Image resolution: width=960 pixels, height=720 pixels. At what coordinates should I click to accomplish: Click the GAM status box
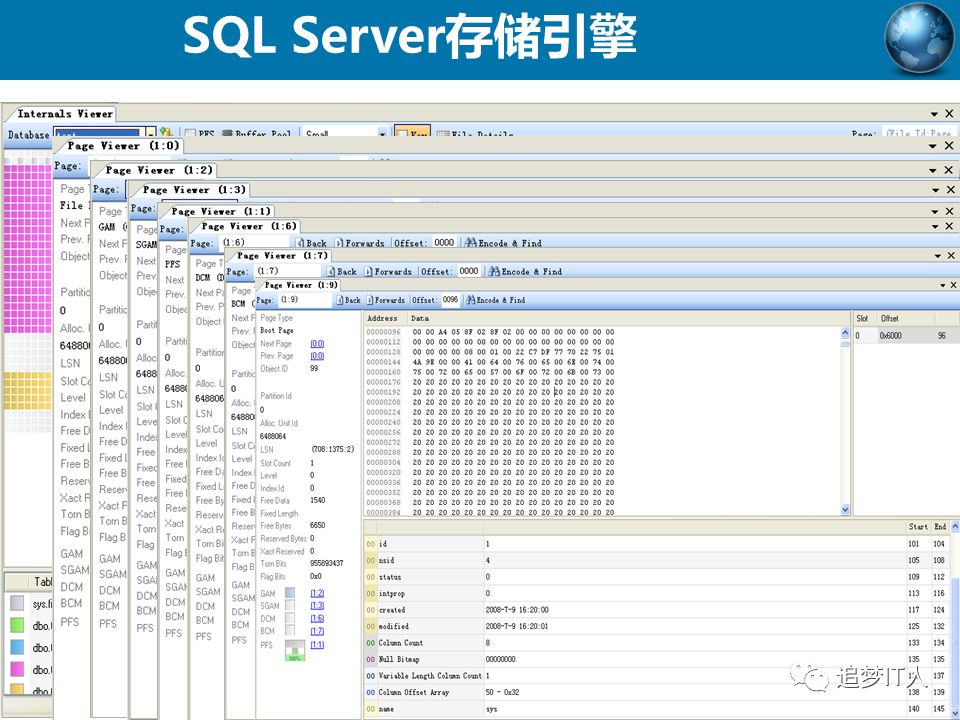coord(291,593)
